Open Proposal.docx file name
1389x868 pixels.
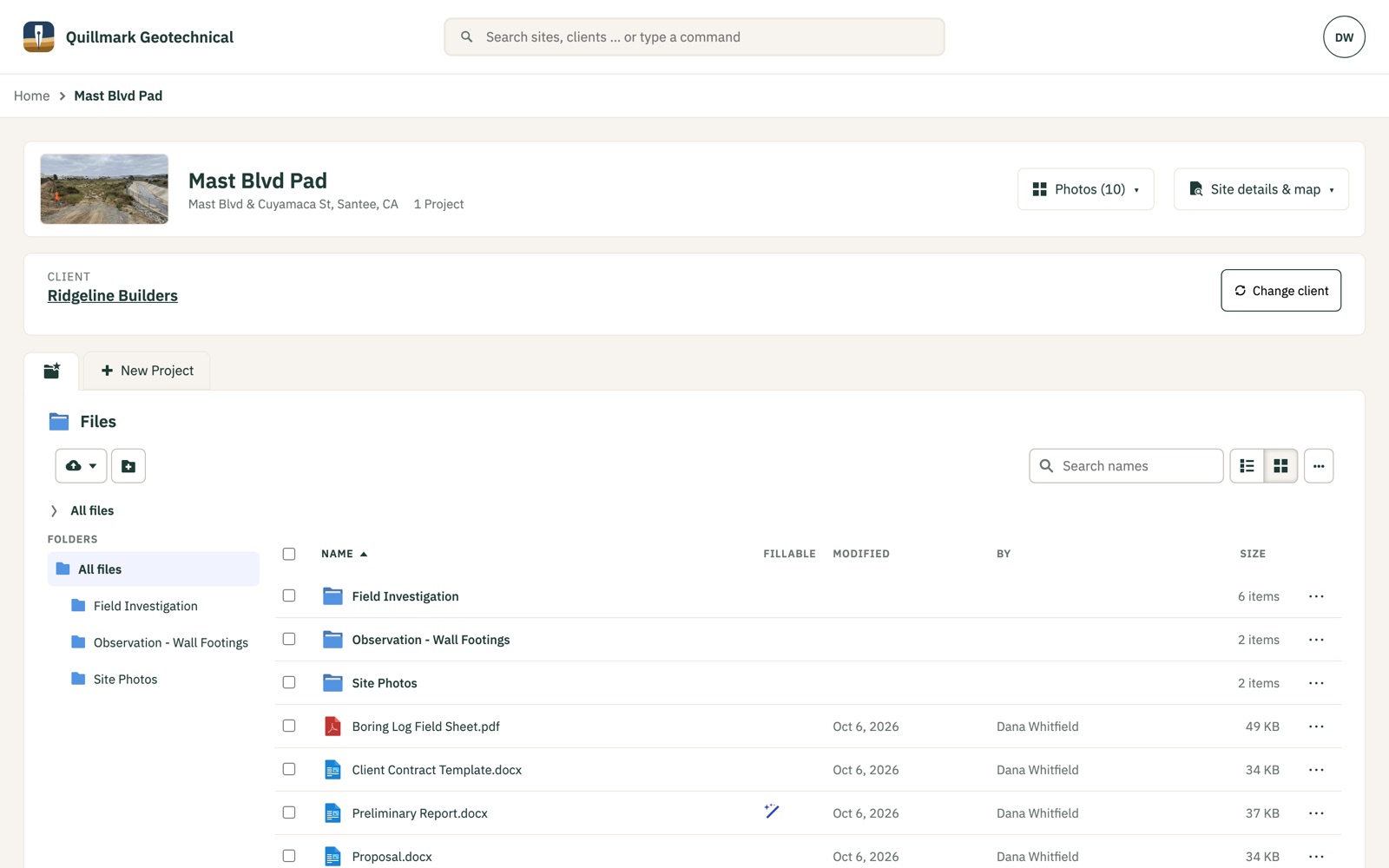click(x=392, y=857)
